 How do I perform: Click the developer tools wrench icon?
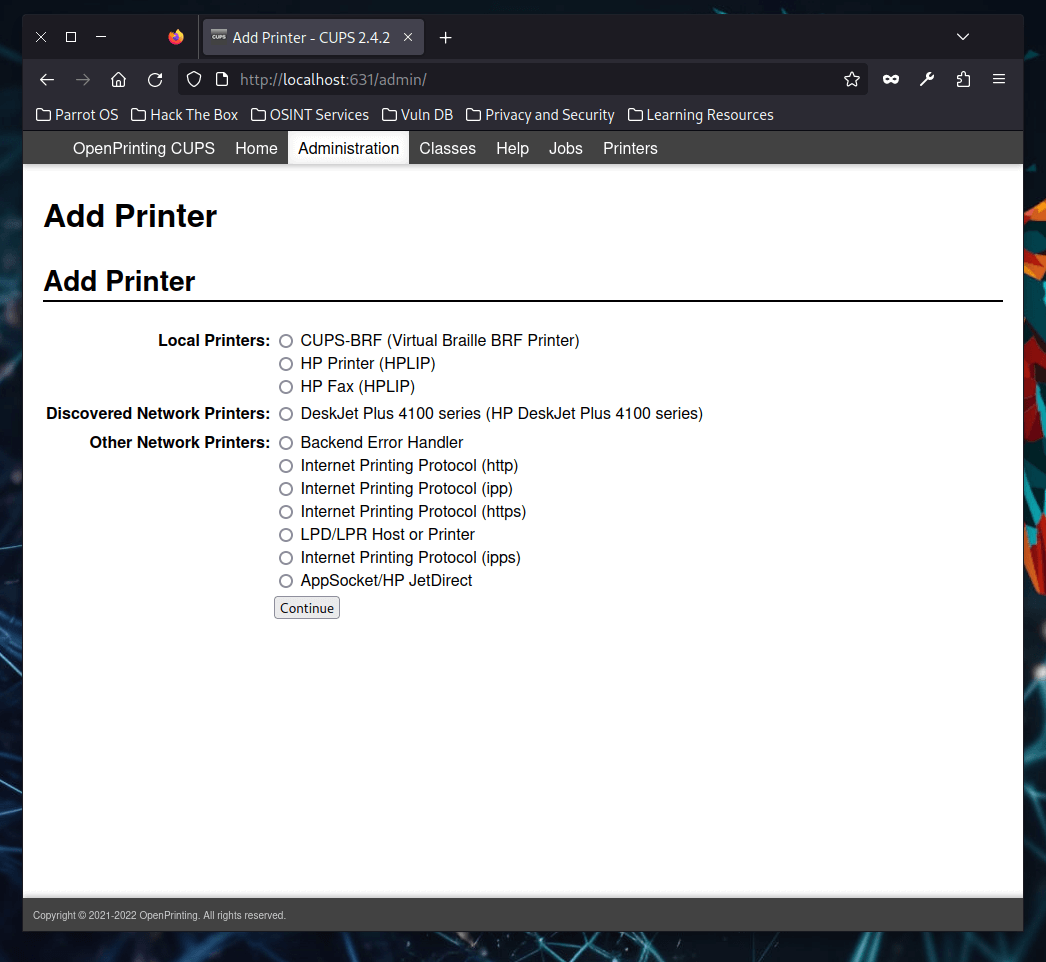(926, 79)
